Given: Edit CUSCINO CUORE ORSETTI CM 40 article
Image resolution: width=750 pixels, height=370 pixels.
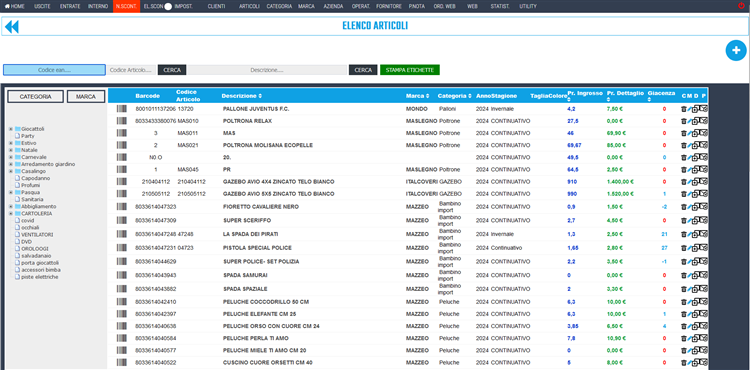Looking at the screenshot, I should (690, 363).
